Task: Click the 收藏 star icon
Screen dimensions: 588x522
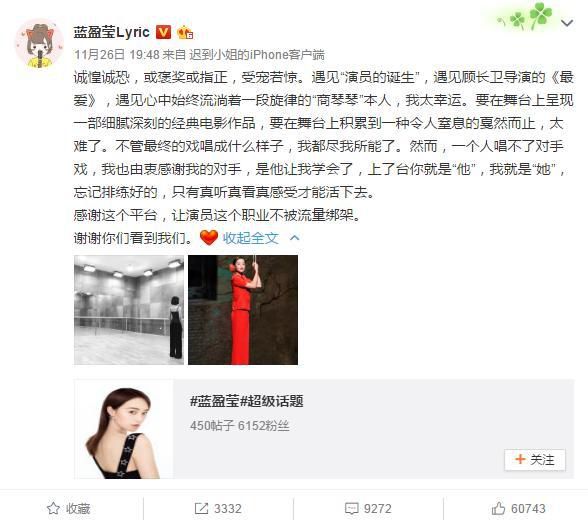Action: [53, 508]
